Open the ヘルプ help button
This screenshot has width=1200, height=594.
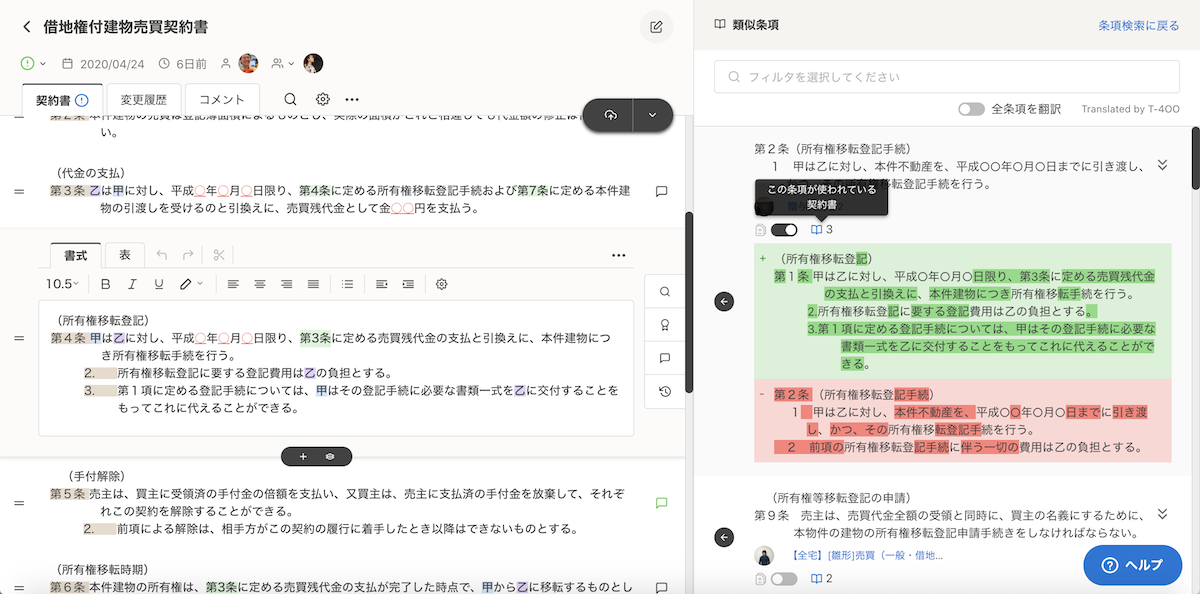click(1133, 565)
